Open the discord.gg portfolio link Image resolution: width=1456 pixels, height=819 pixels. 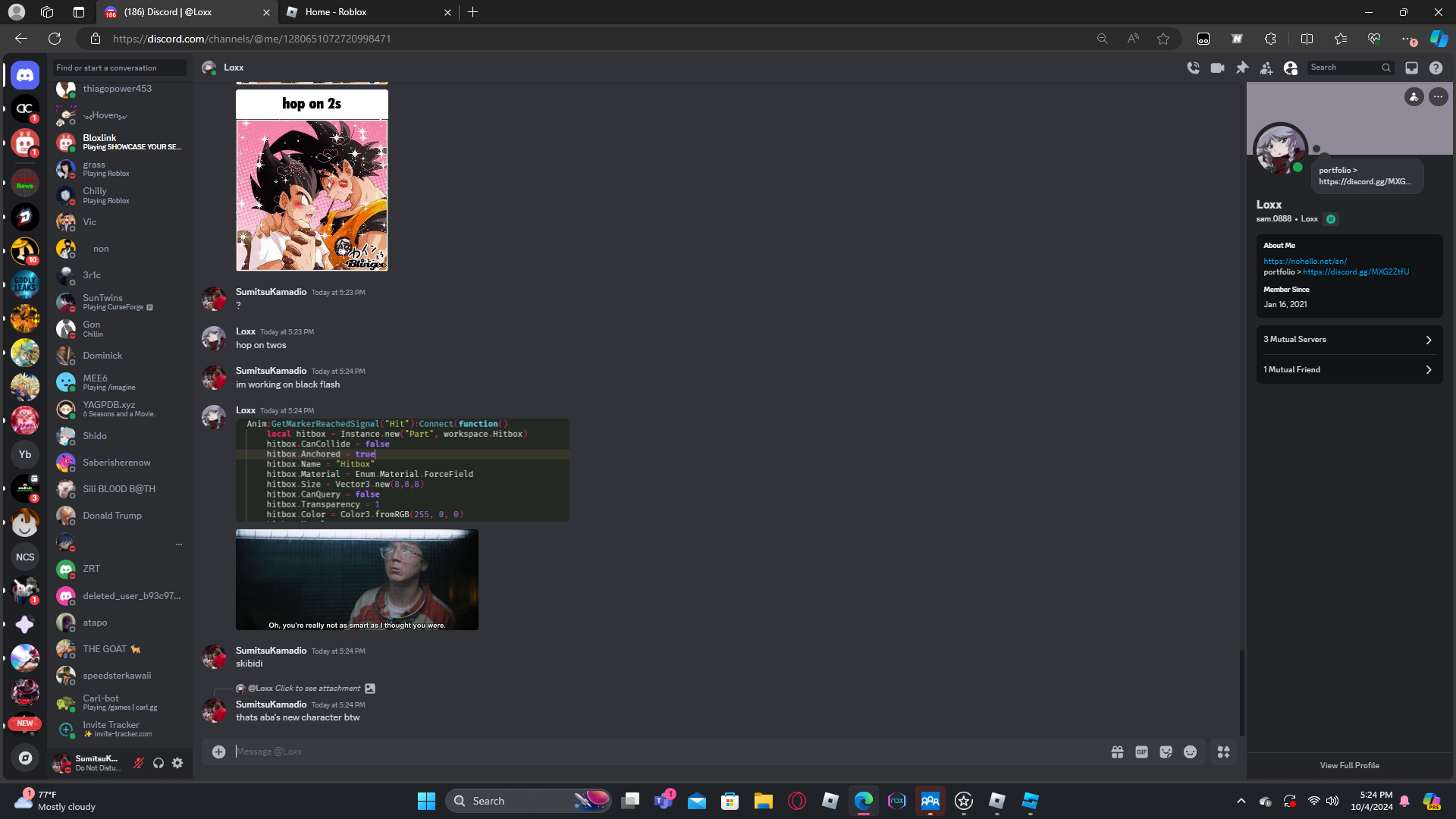(x=1356, y=271)
